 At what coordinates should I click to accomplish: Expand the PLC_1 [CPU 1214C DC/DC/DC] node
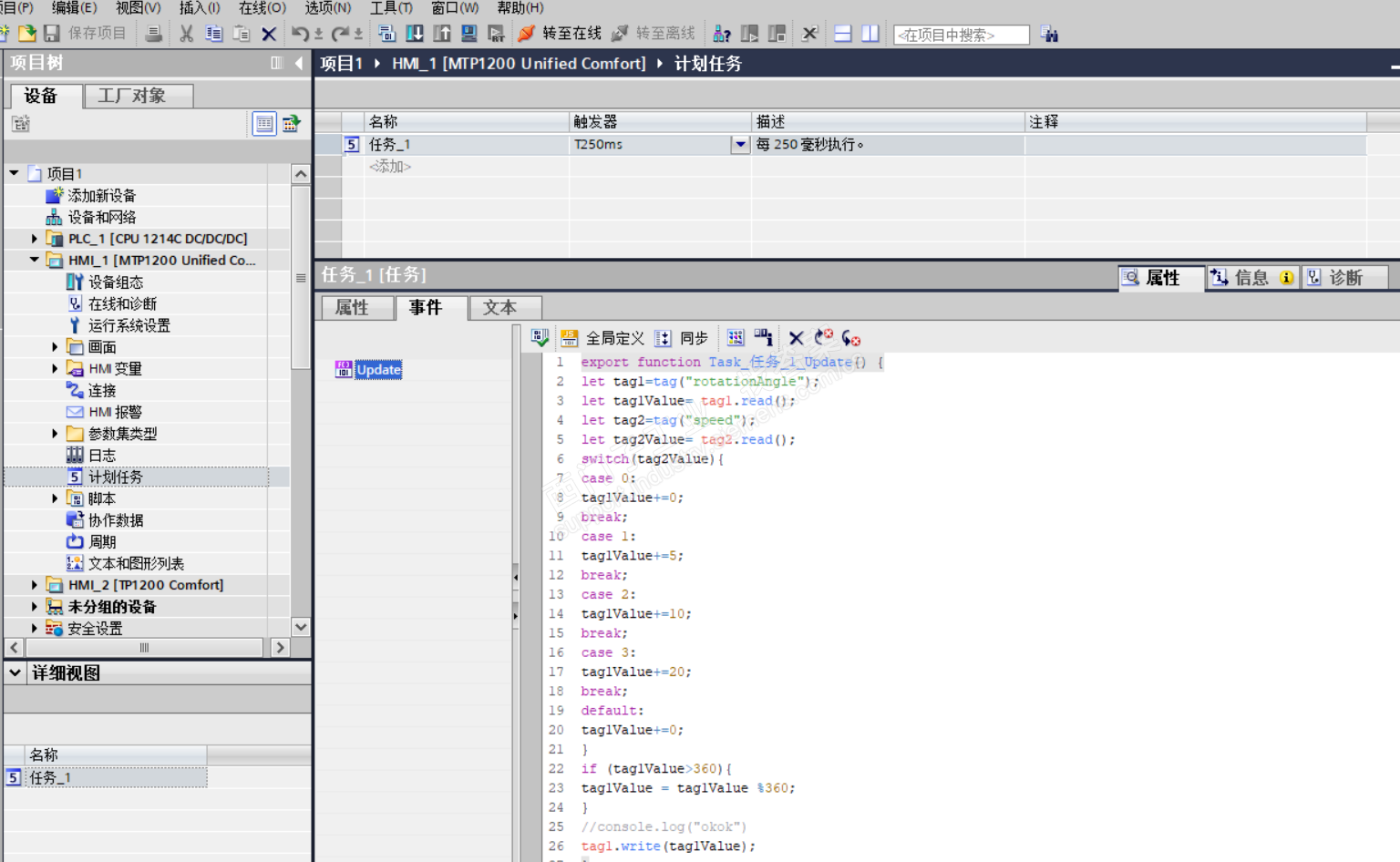[35, 239]
